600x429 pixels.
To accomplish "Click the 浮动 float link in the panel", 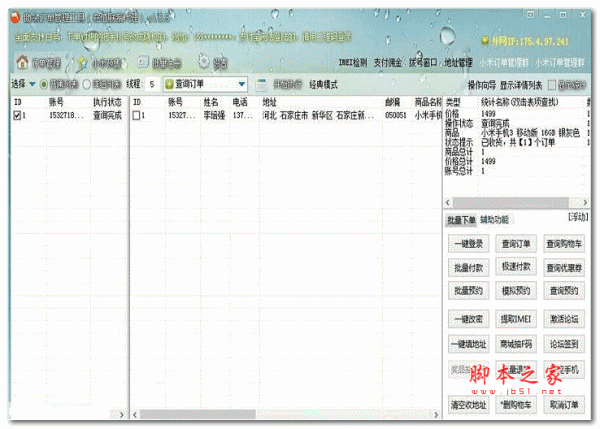I will pos(578,217).
